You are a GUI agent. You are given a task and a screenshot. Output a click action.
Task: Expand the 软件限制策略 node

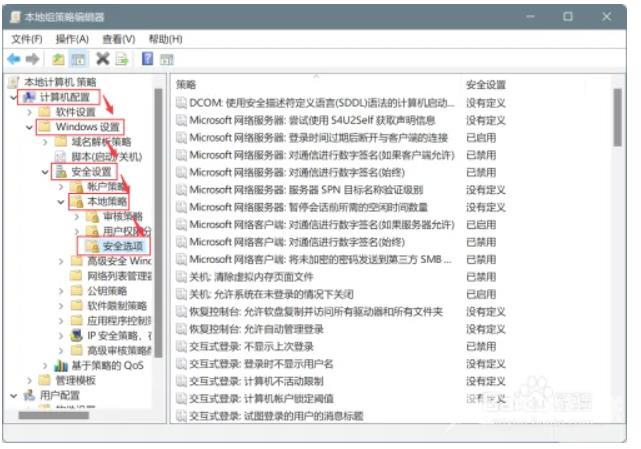(61, 305)
